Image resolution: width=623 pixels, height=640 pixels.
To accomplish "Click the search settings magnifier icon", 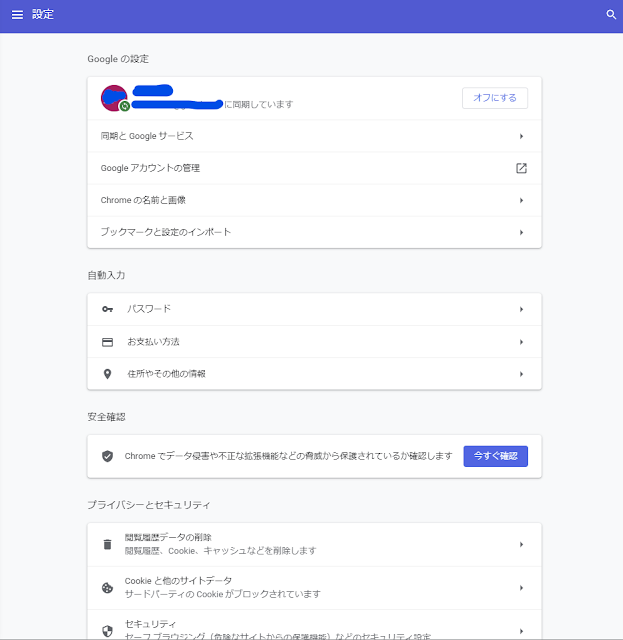I will point(611,15).
